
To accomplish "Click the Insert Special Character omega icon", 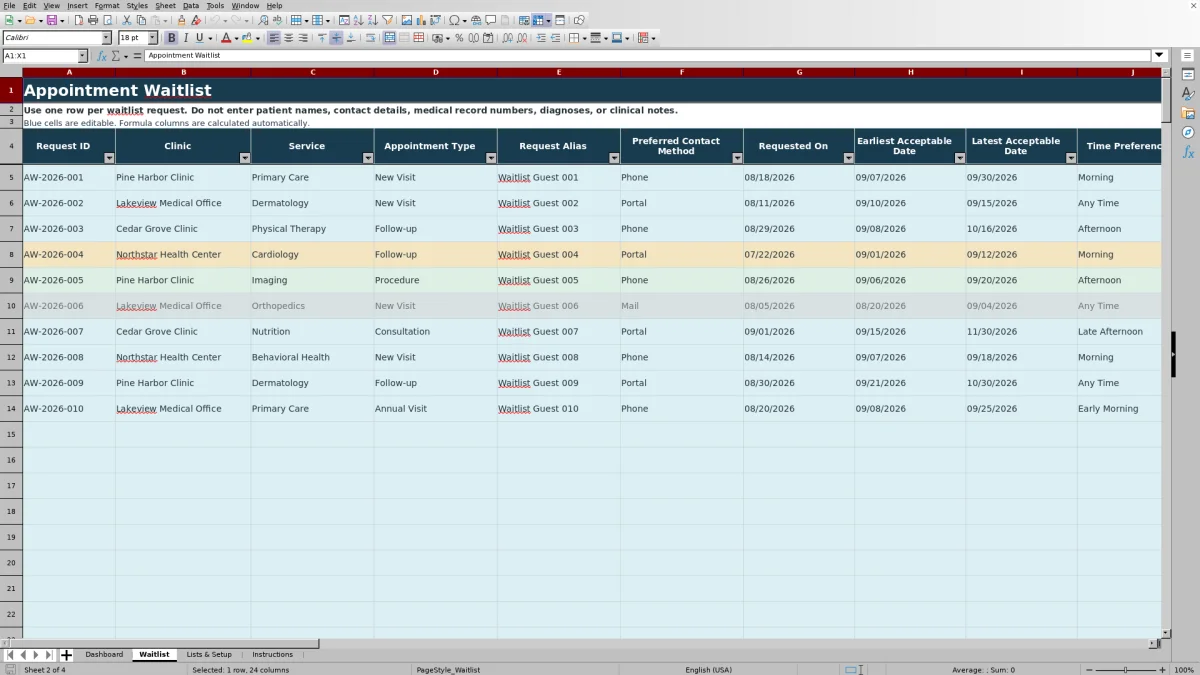I will pyautogui.click(x=454, y=20).
